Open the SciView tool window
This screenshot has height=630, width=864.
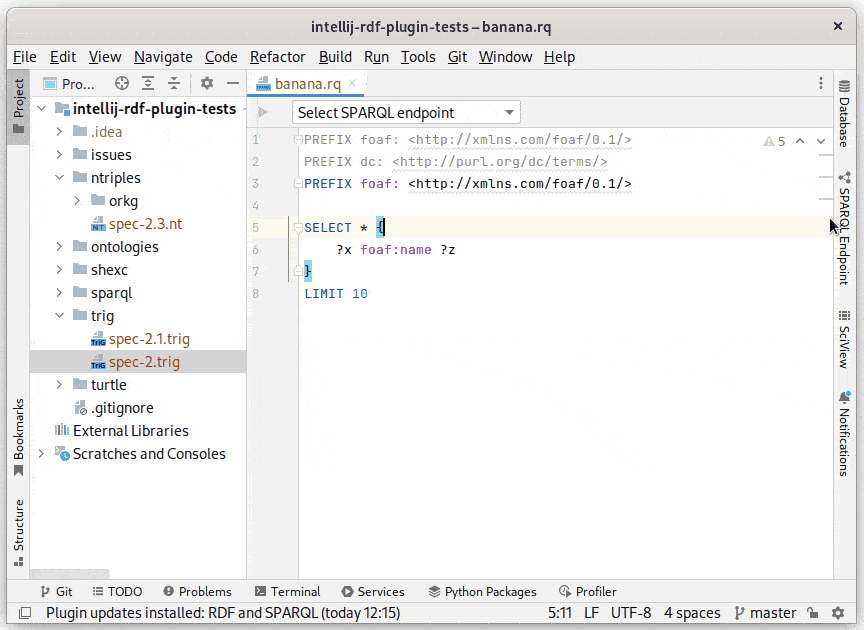click(844, 339)
